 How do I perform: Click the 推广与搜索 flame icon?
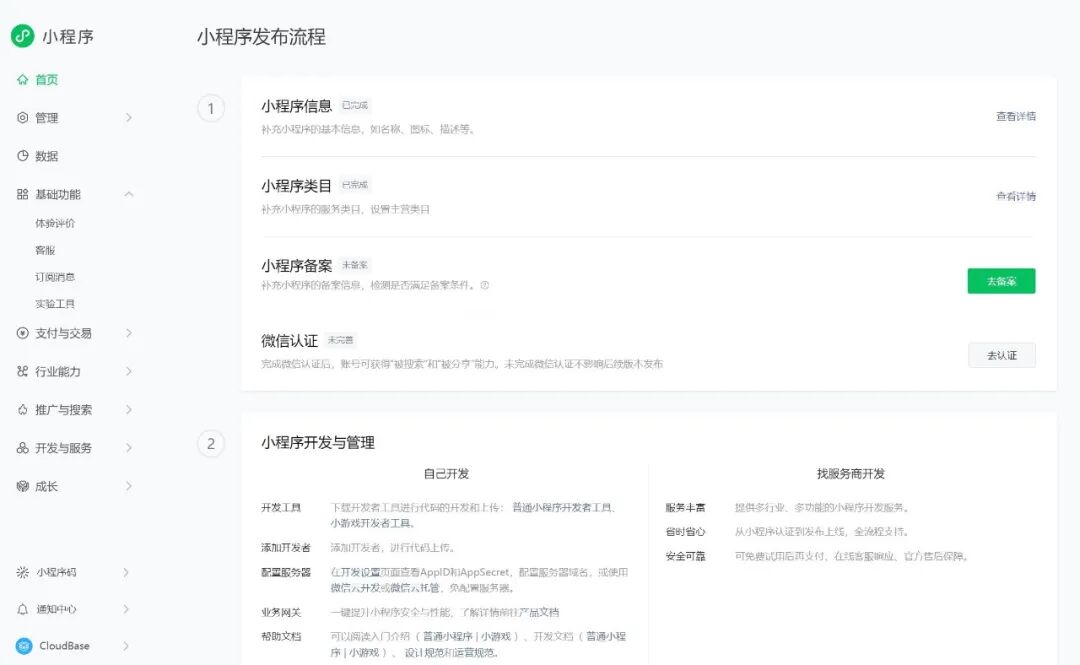click(x=23, y=410)
